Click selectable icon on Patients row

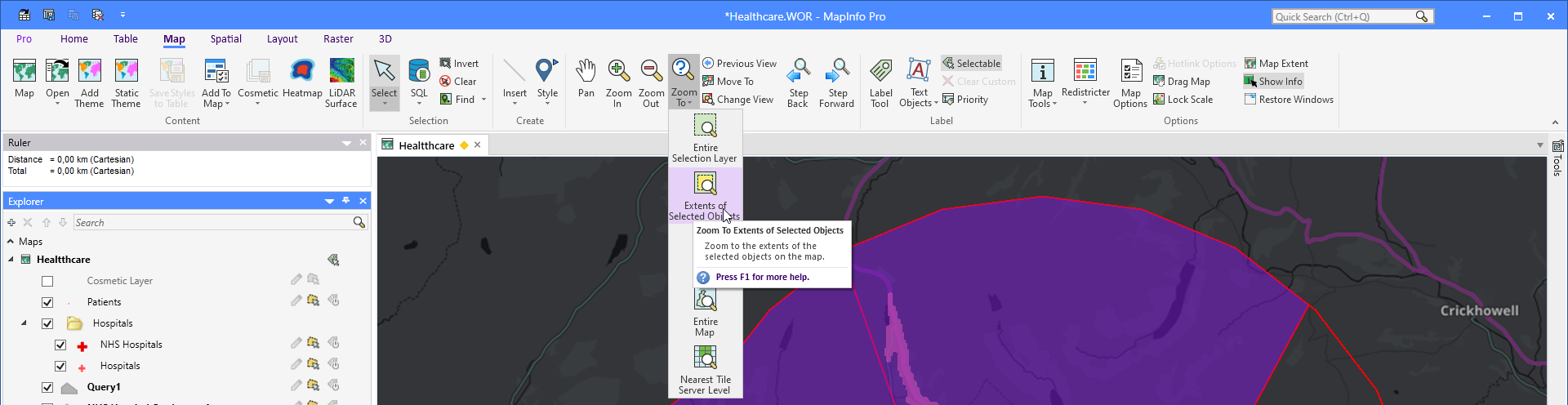coord(313,300)
